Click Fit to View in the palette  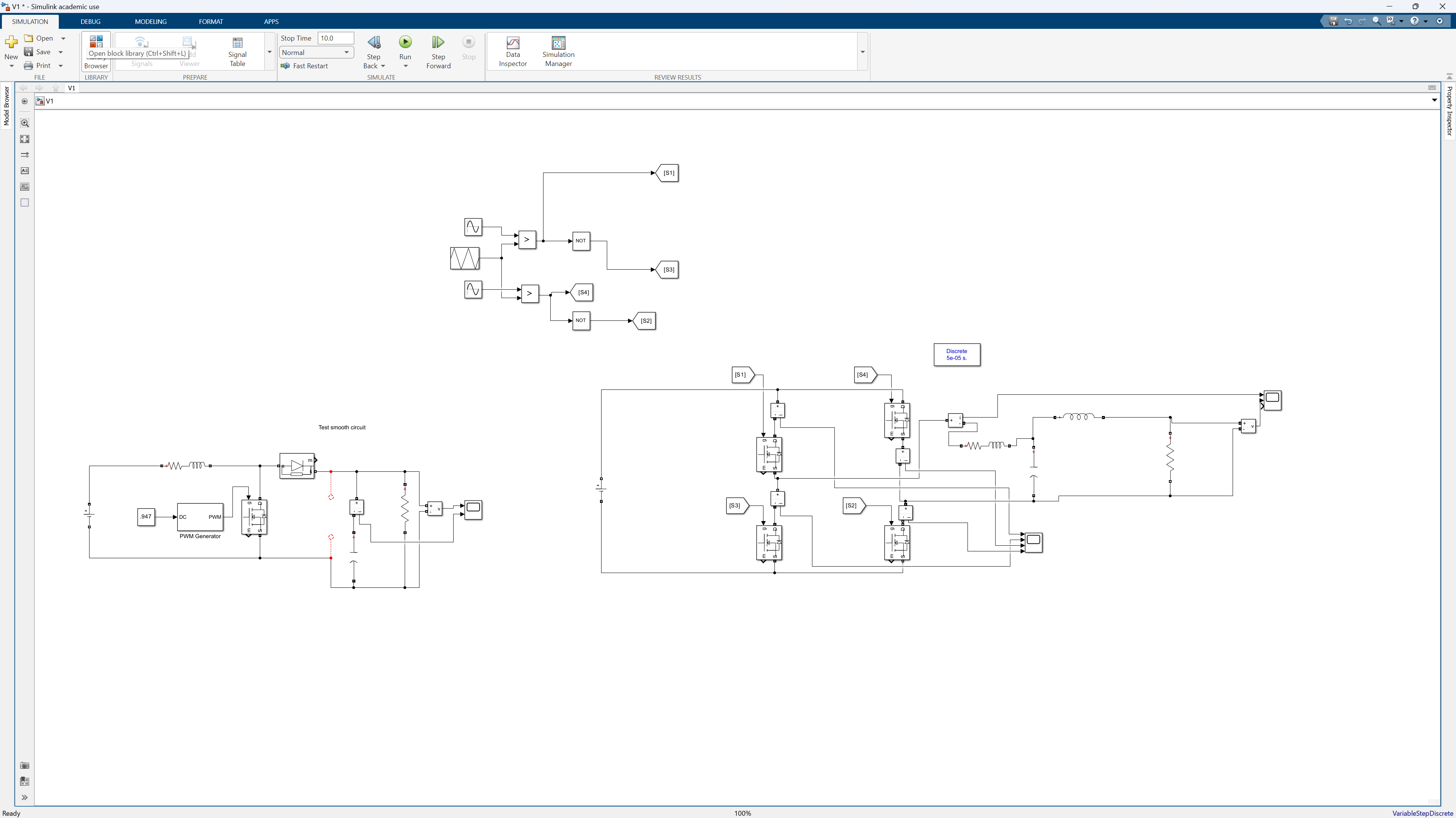point(24,139)
